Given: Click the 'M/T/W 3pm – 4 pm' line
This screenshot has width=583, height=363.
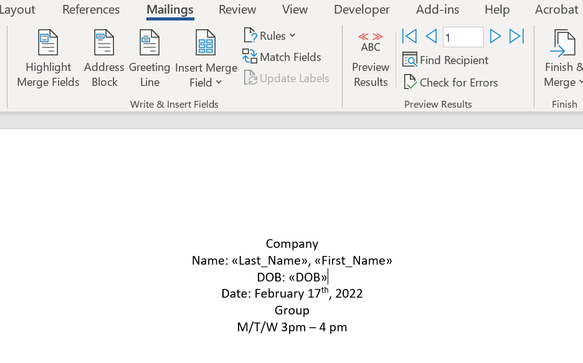Looking at the screenshot, I should tap(292, 327).
